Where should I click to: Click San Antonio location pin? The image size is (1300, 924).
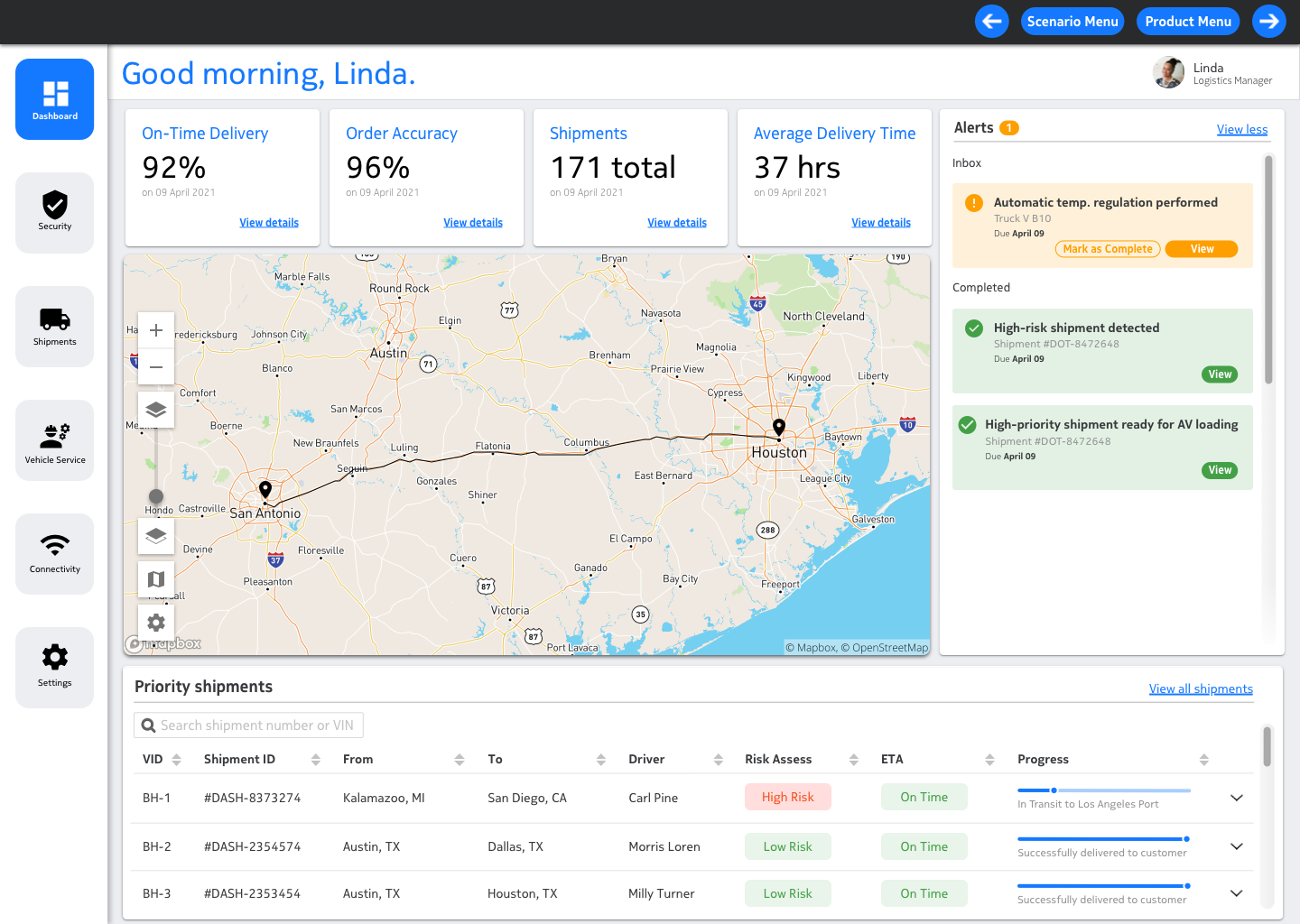click(265, 490)
